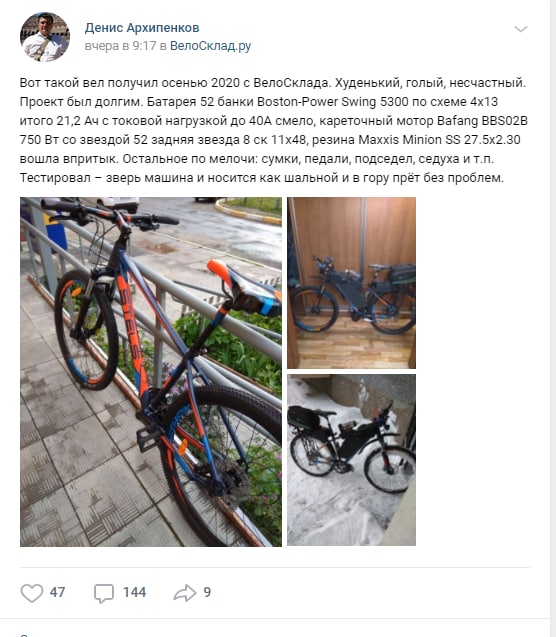Open the indoor bike photo by wardrobe

click(351, 283)
